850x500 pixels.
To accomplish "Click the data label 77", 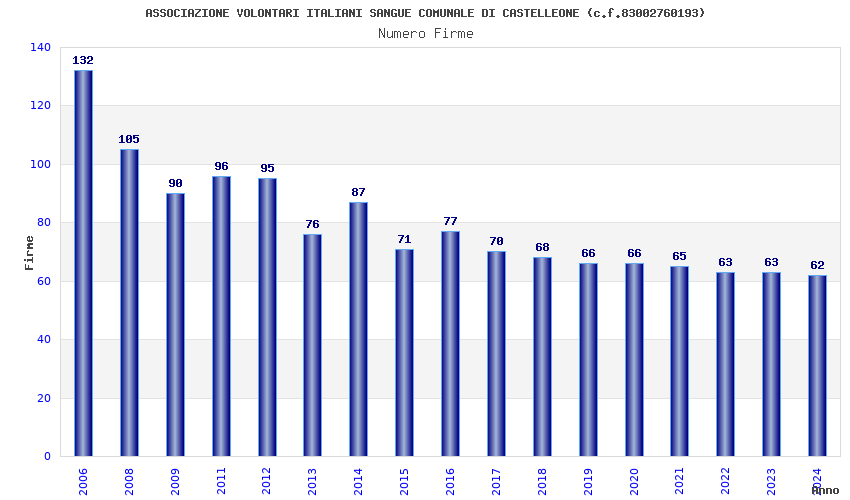I will click(x=450, y=221).
